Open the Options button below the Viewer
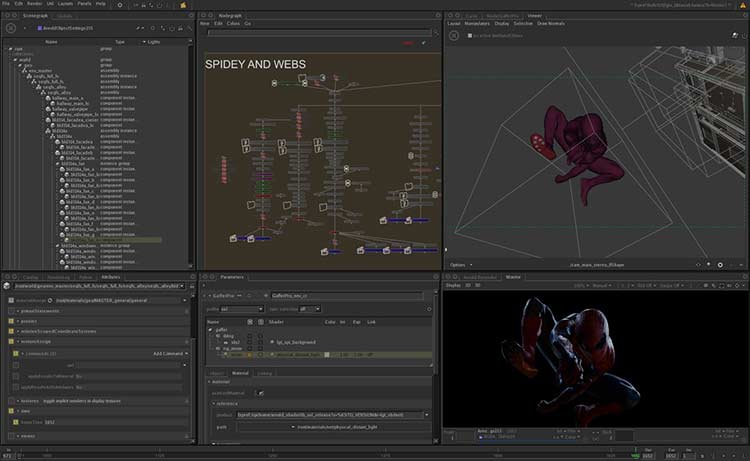Screen dimensions: 750x461 pos(459,265)
